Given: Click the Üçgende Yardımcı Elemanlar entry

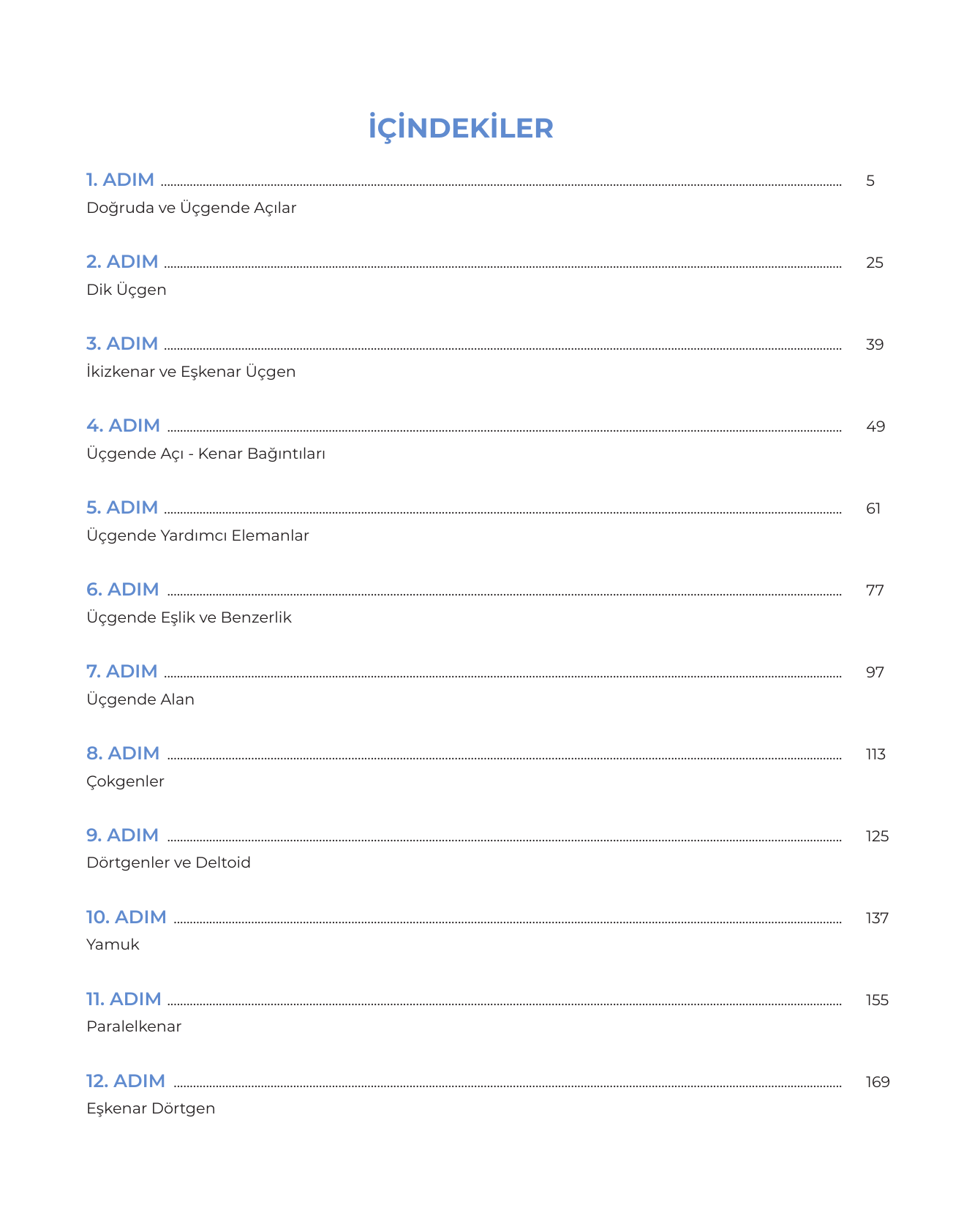Looking at the screenshot, I should point(197,536).
